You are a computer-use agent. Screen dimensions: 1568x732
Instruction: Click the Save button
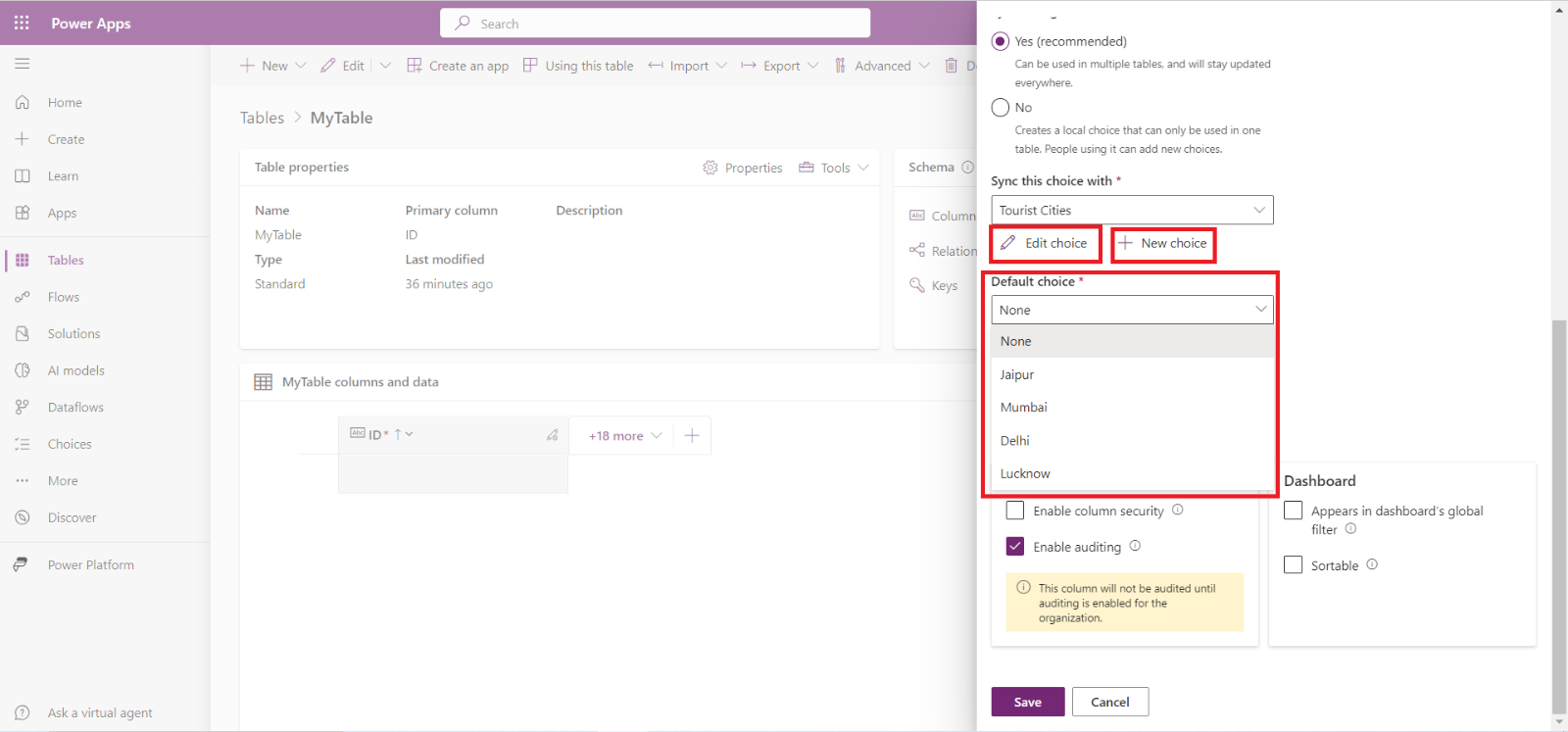click(1027, 702)
